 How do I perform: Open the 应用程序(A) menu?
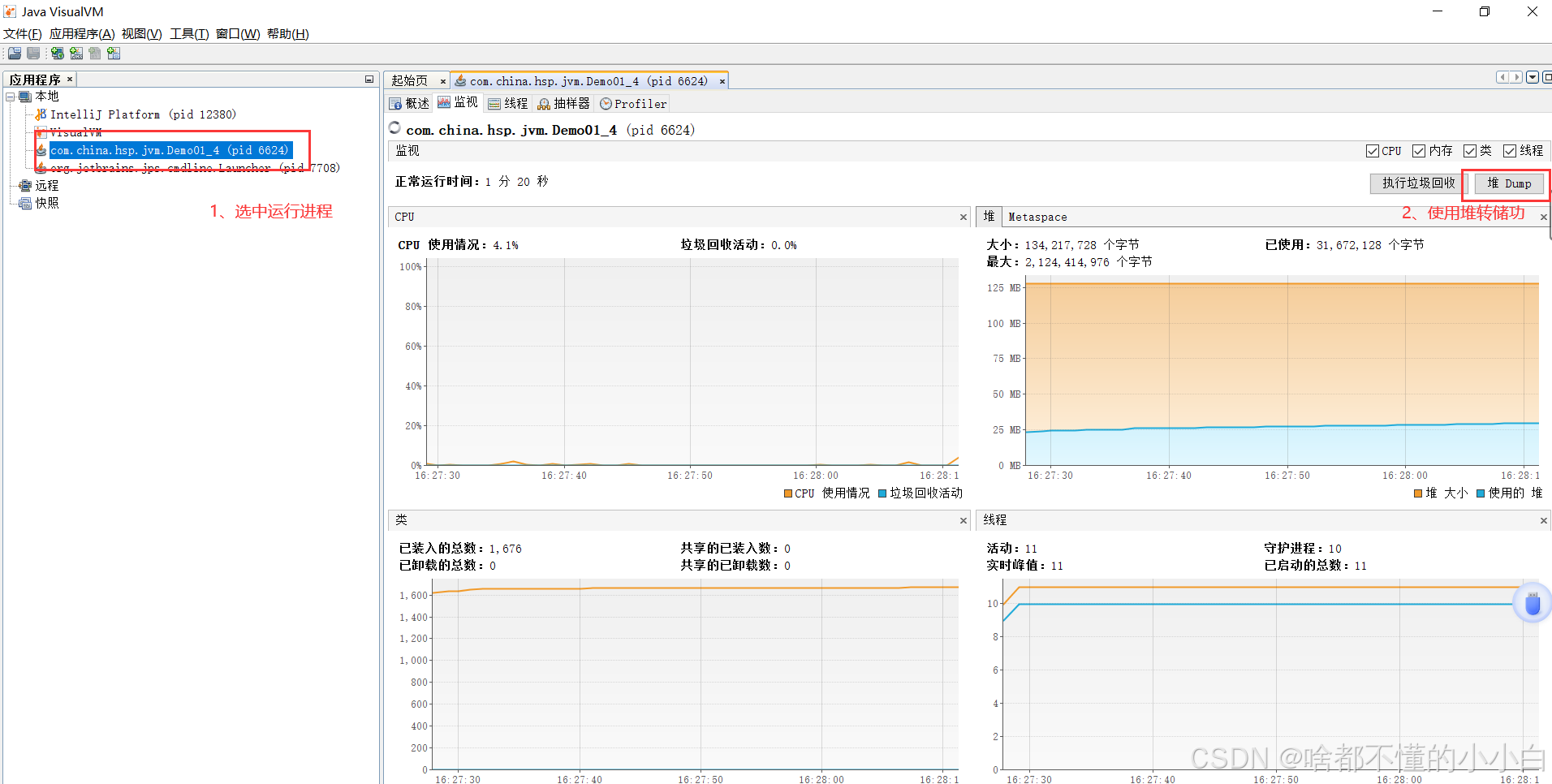(82, 34)
